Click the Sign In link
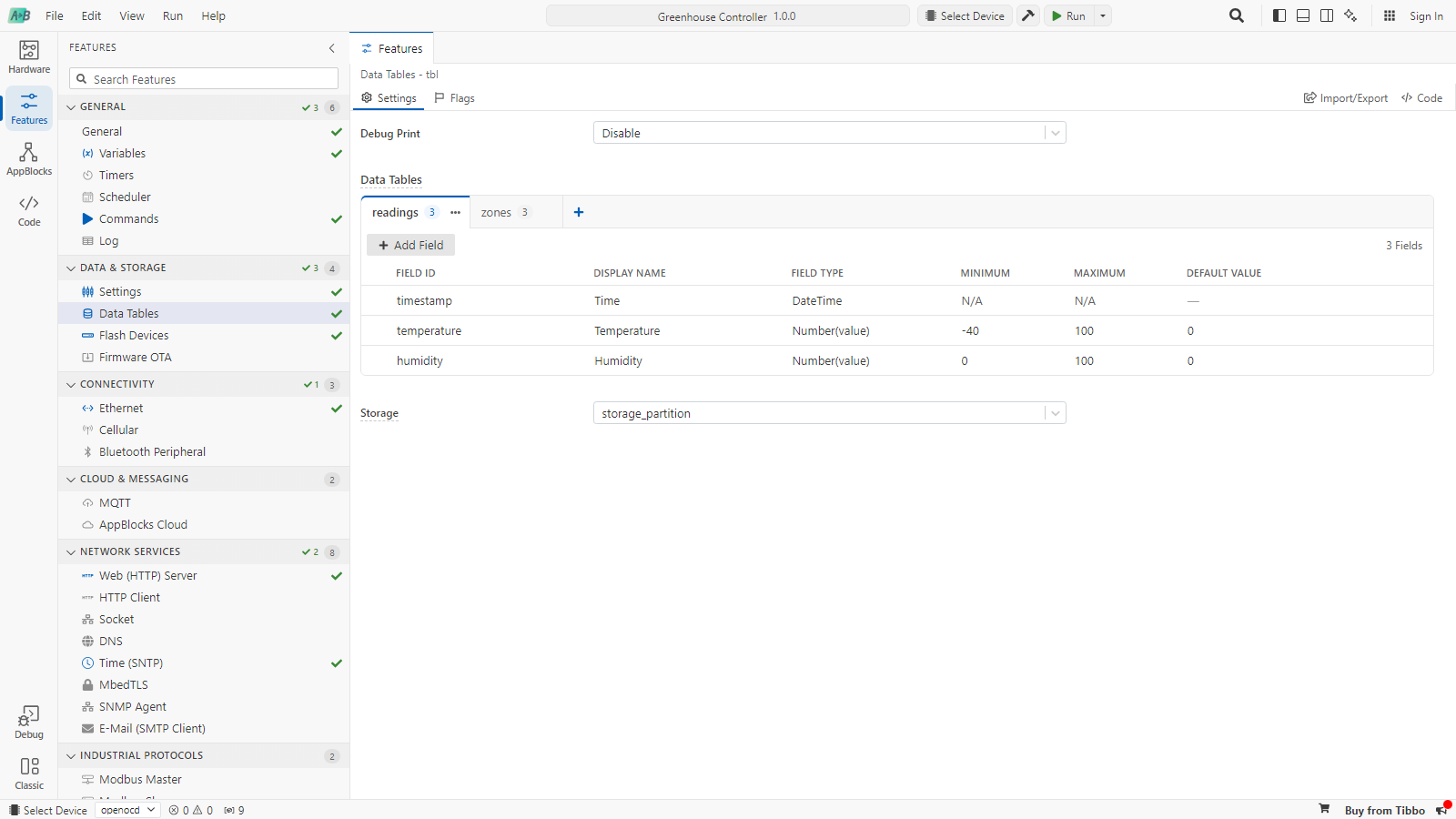 (1426, 15)
